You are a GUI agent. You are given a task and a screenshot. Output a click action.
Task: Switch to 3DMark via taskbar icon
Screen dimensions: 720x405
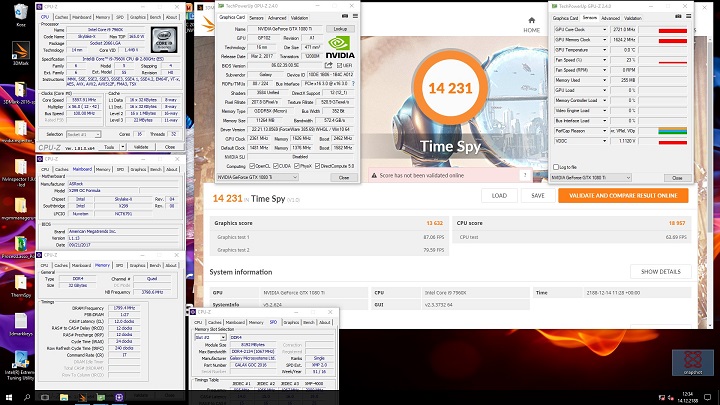coord(82,397)
